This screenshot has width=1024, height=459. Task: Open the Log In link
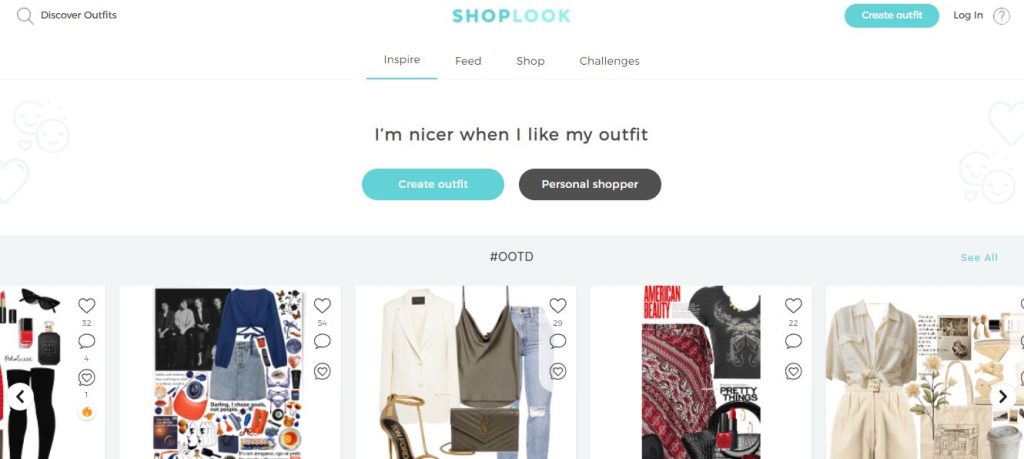click(968, 15)
